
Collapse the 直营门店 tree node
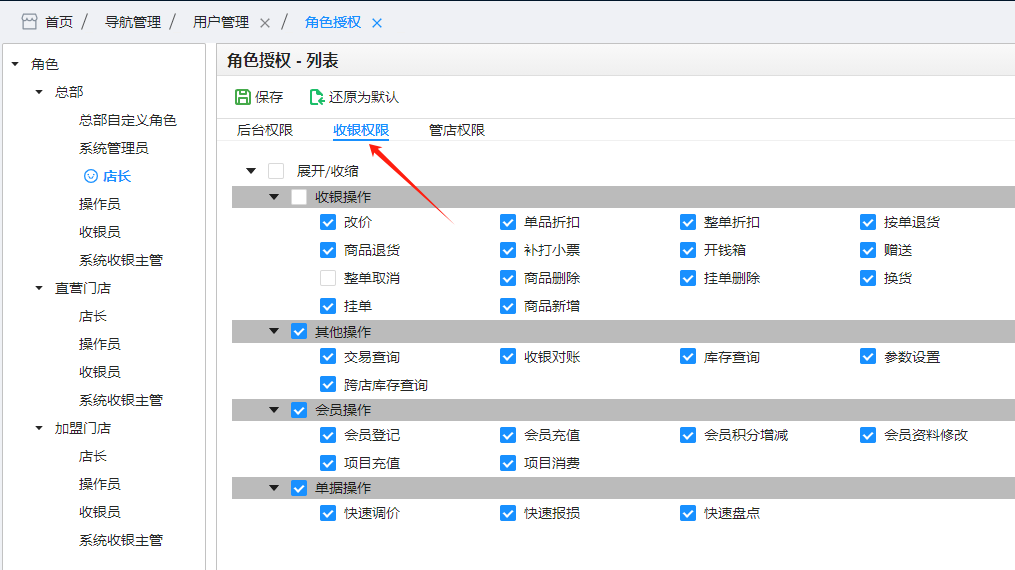(39, 288)
